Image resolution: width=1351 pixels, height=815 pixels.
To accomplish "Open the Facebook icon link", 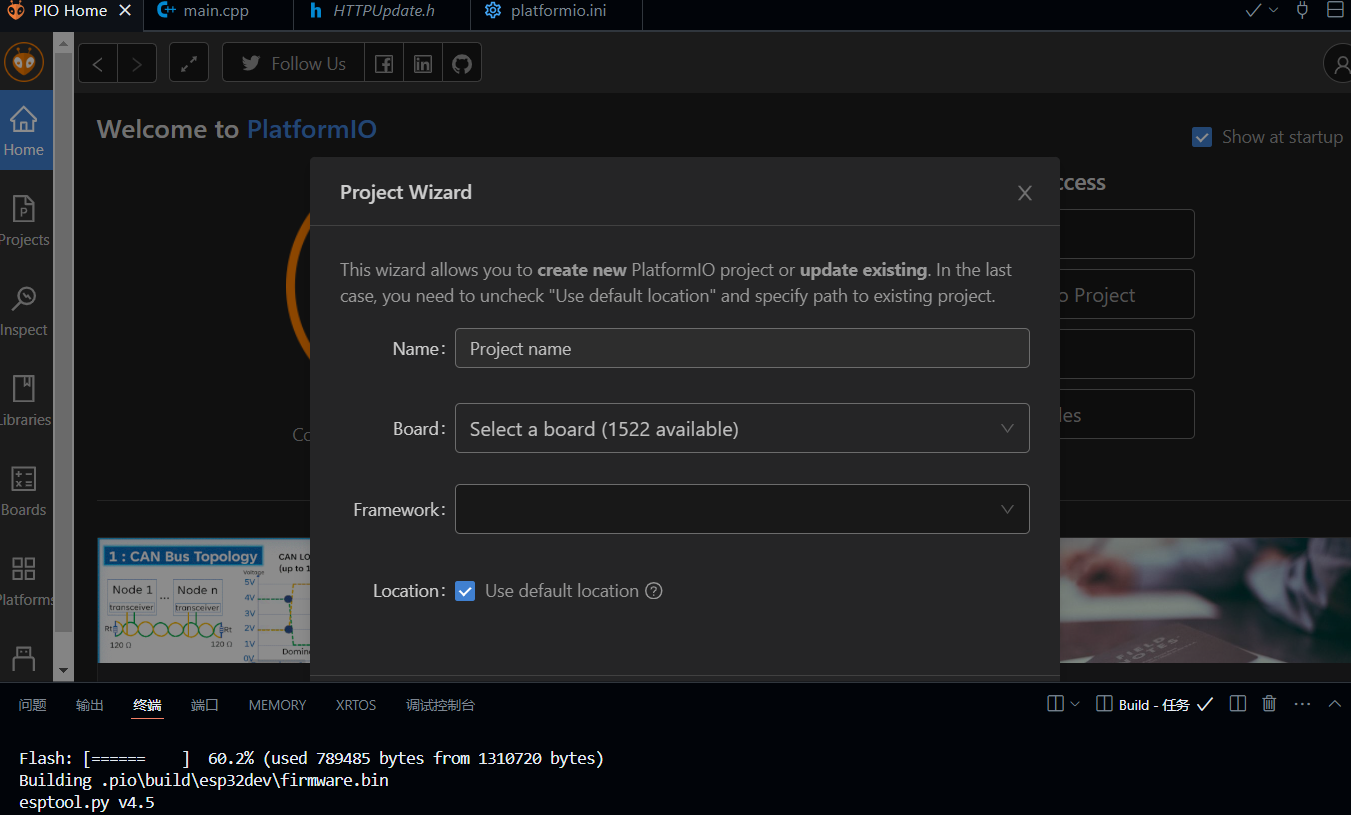I will pos(384,63).
